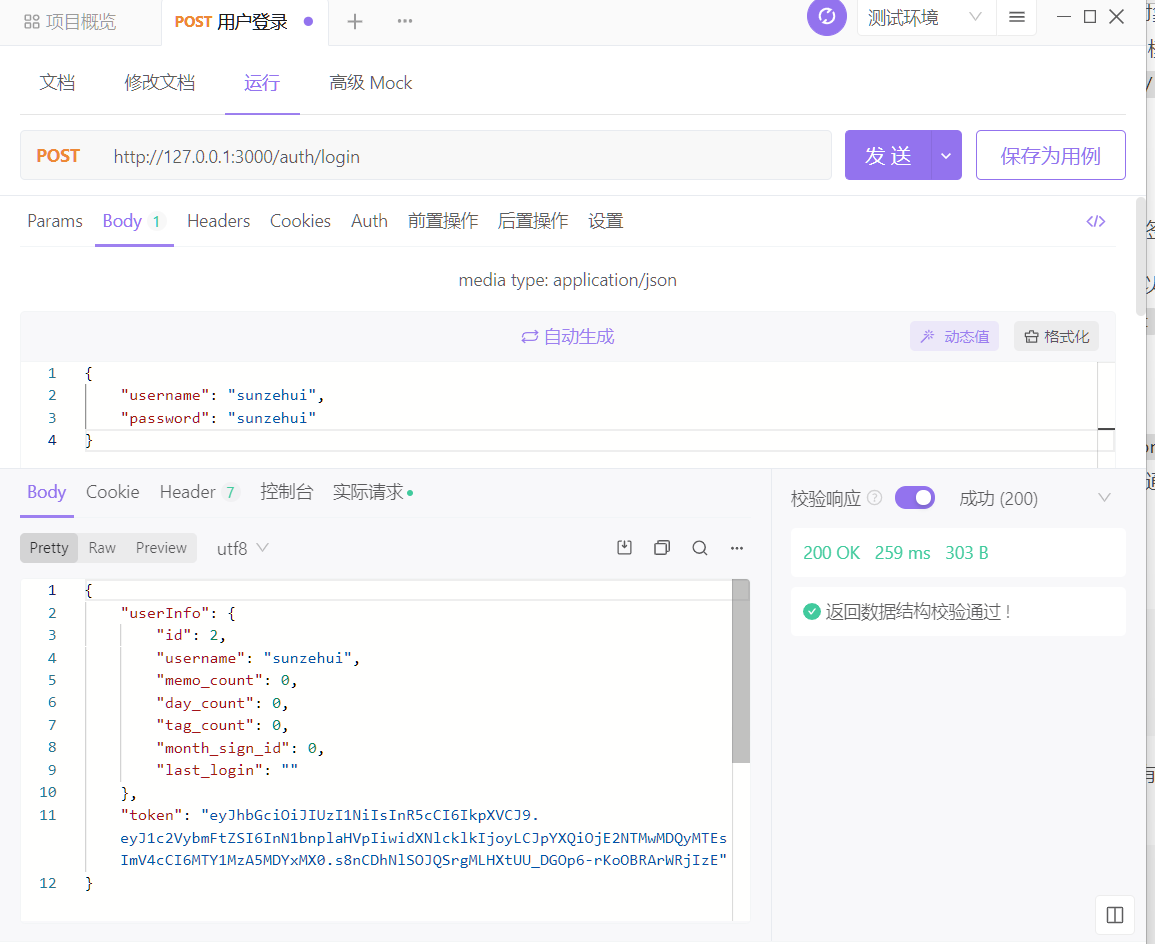Image resolution: width=1155 pixels, height=944 pixels.
Task: Expand the 发送 button dropdown arrow
Action: [946, 156]
